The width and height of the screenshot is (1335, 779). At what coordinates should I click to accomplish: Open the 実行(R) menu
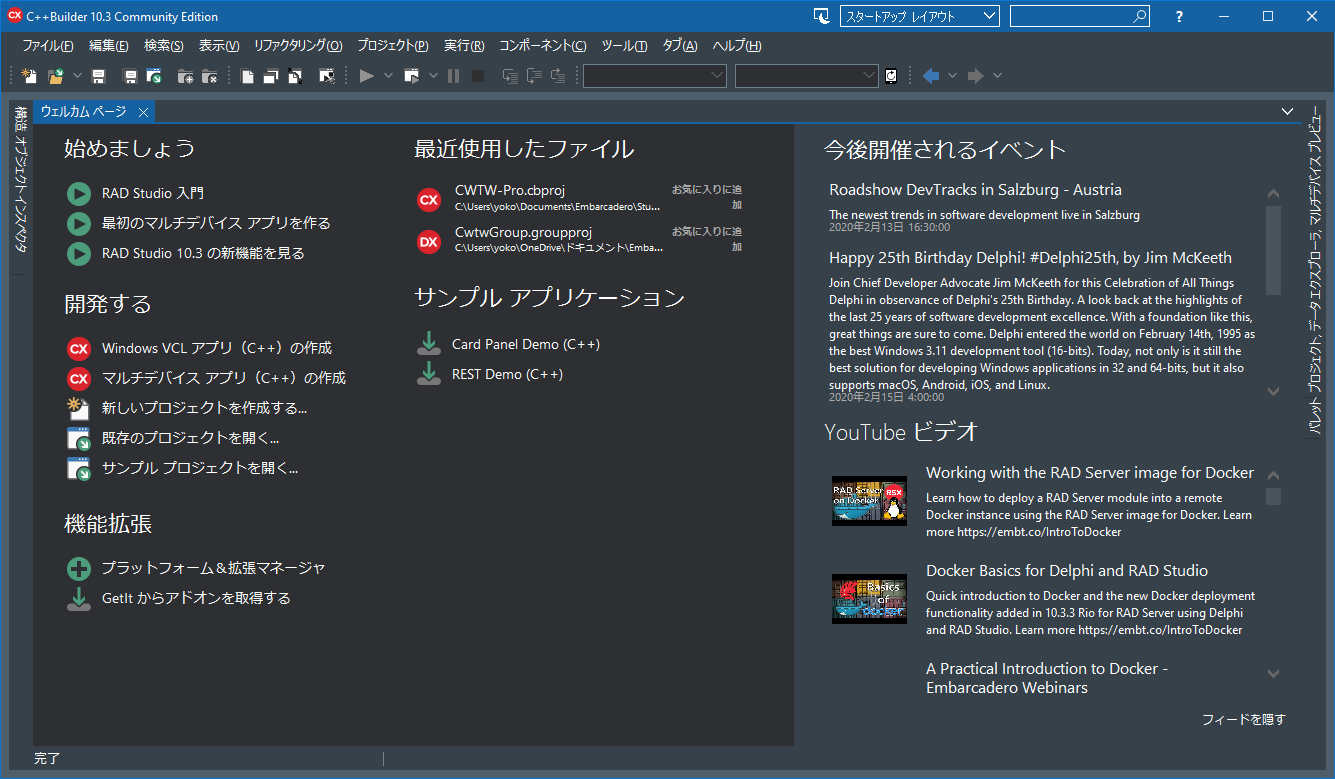tap(464, 46)
